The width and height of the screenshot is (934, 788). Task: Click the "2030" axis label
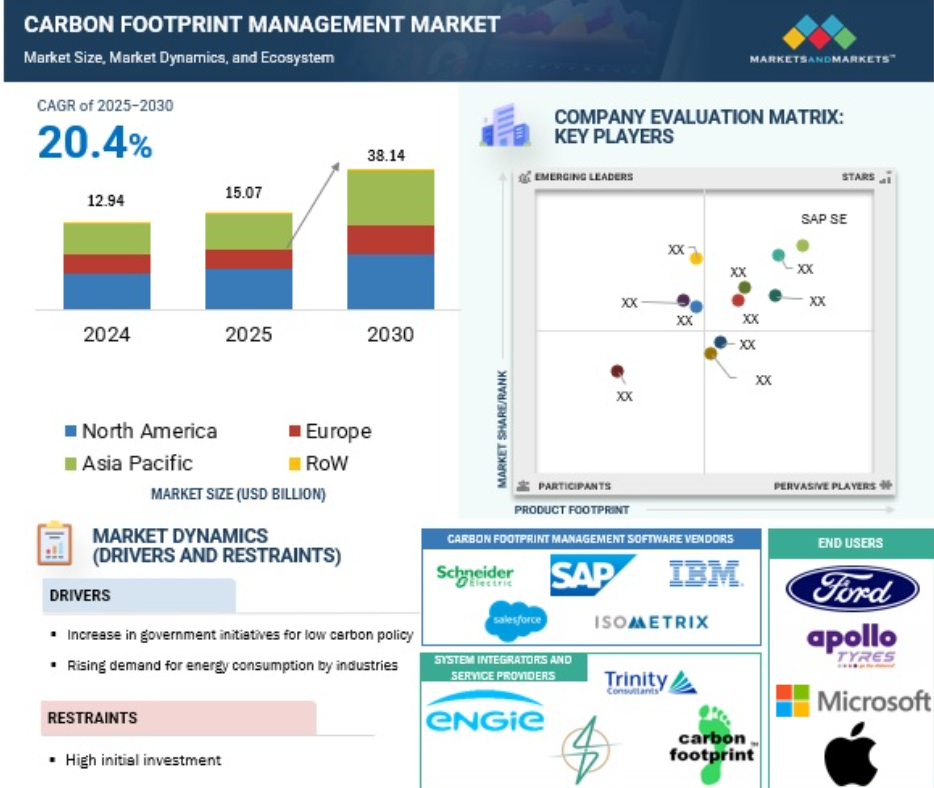(390, 335)
